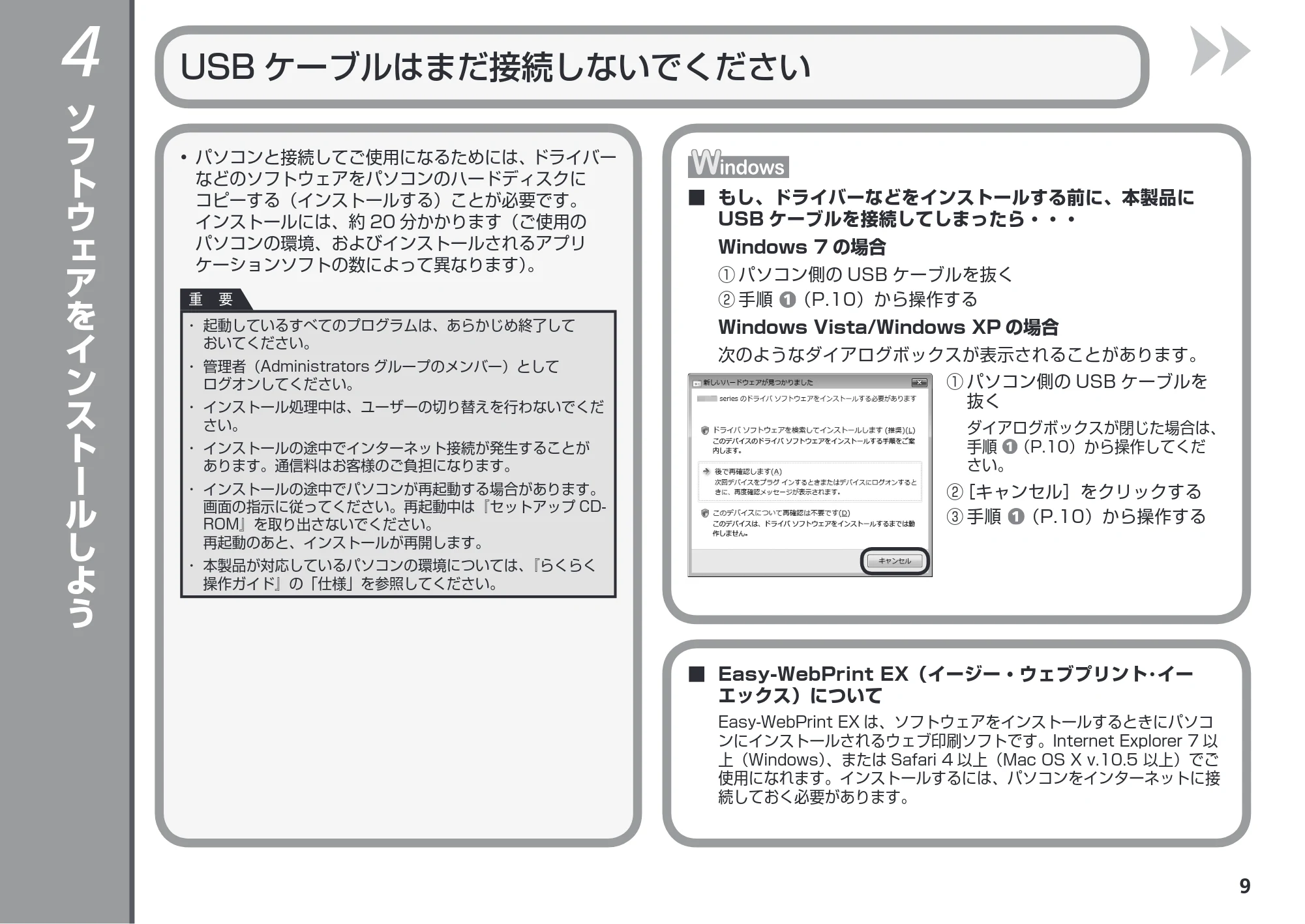This screenshot has width=1305, height=924.
Task: Click the double-arrow next page icon
Action: click(1220, 51)
